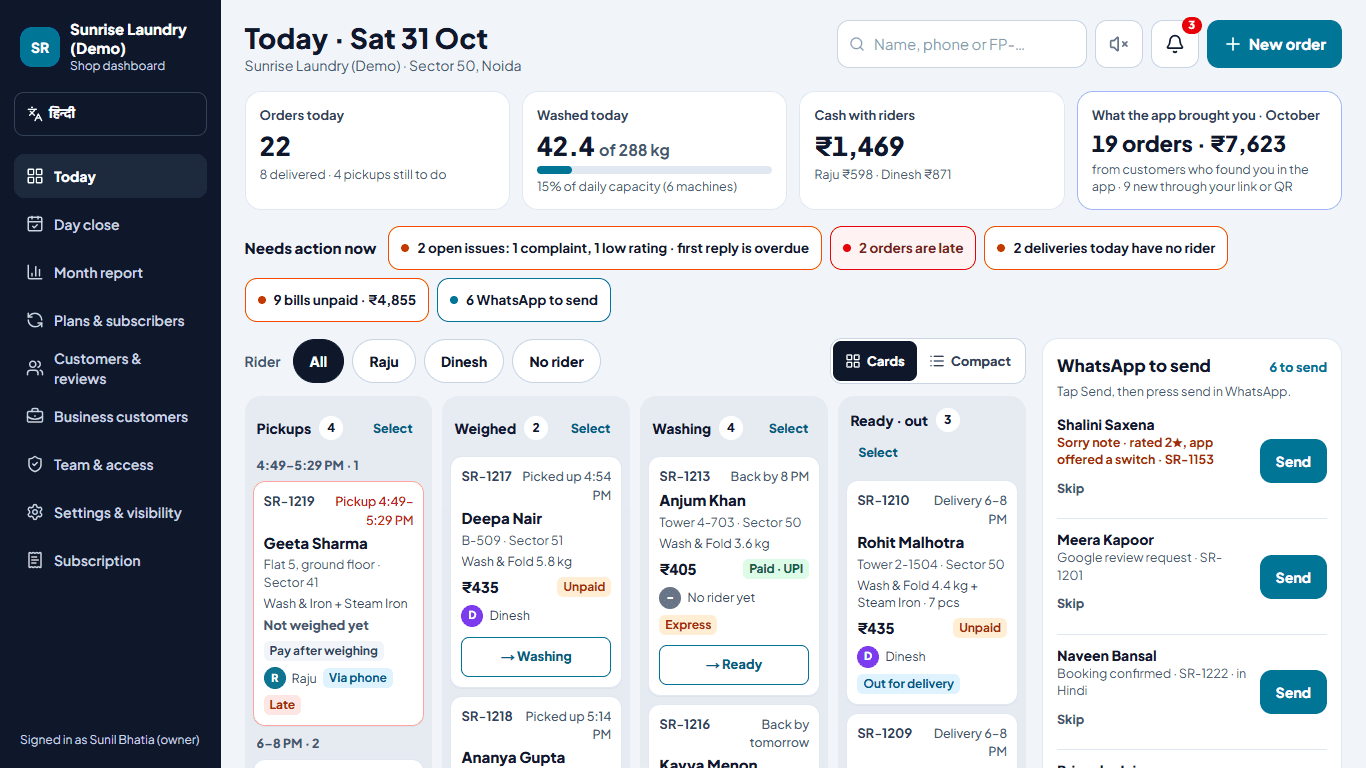This screenshot has width=1366, height=768.
Task: Switch to Cards view
Action: 875,362
